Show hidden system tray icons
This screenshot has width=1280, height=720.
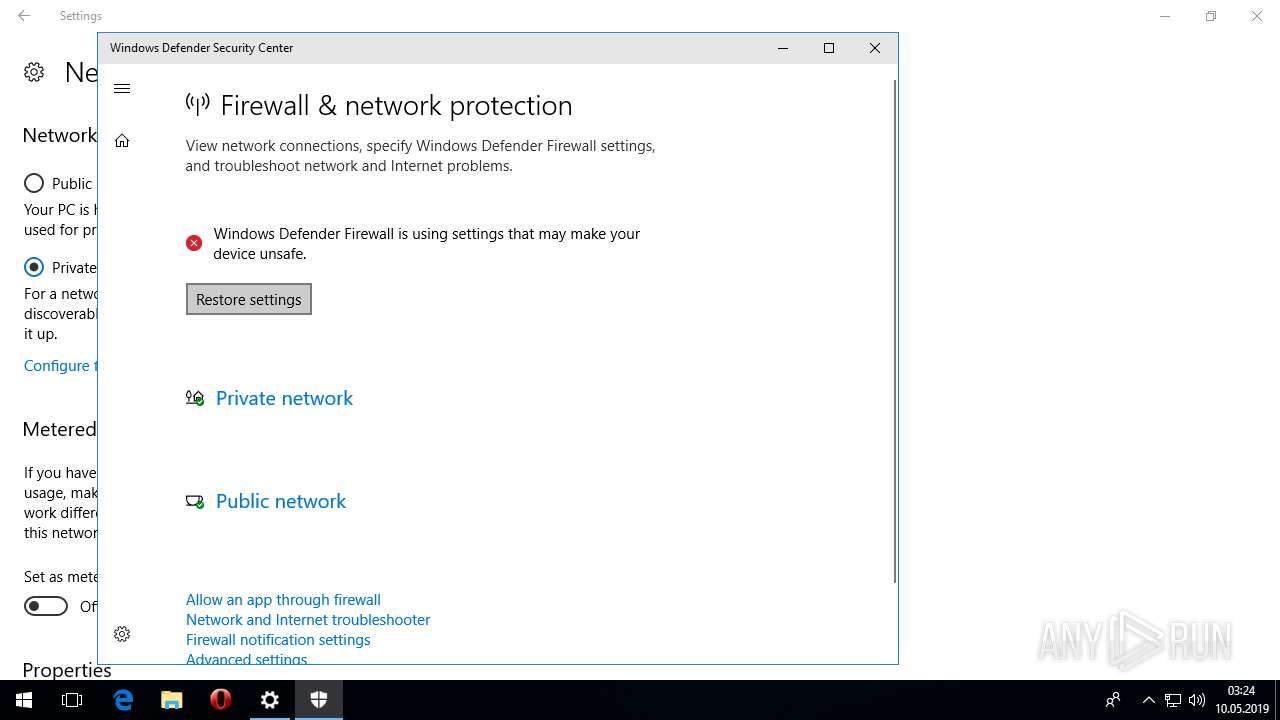pyautogui.click(x=1148, y=700)
